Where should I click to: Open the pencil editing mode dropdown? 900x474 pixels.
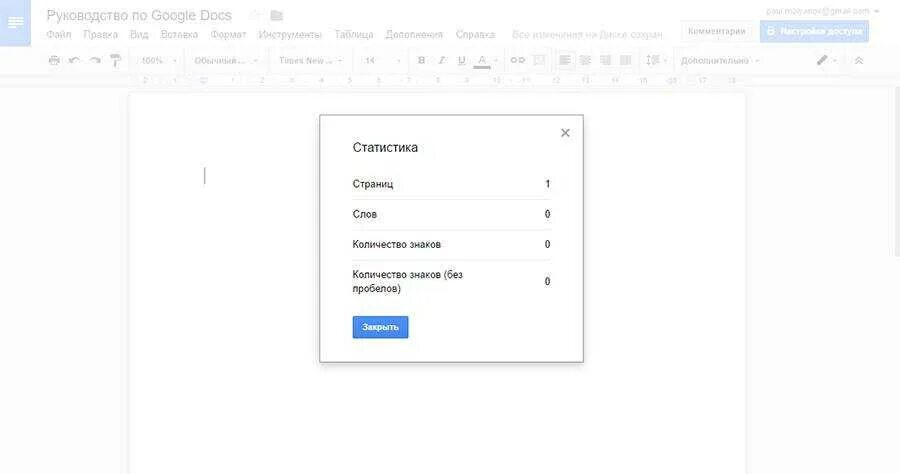pyautogui.click(x=827, y=60)
